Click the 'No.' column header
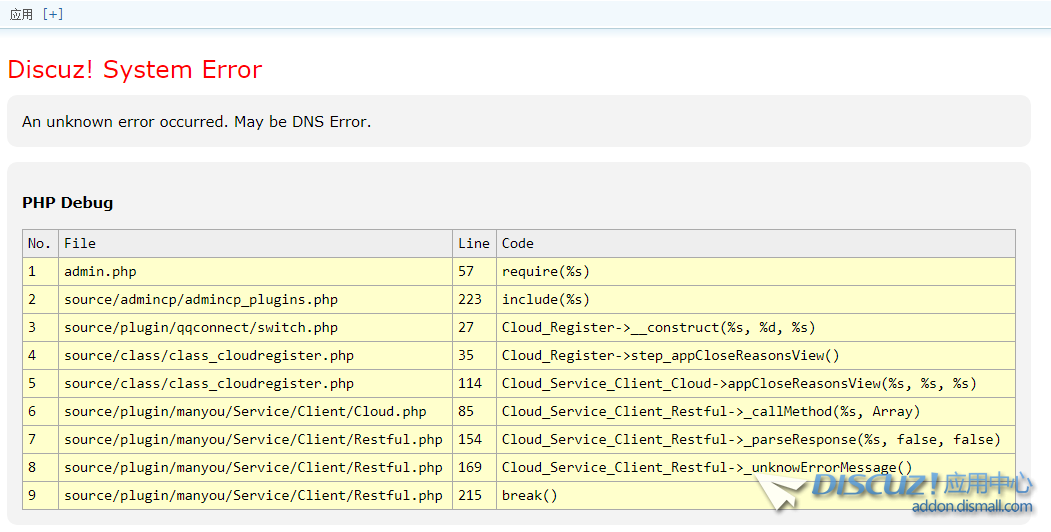 [40, 243]
